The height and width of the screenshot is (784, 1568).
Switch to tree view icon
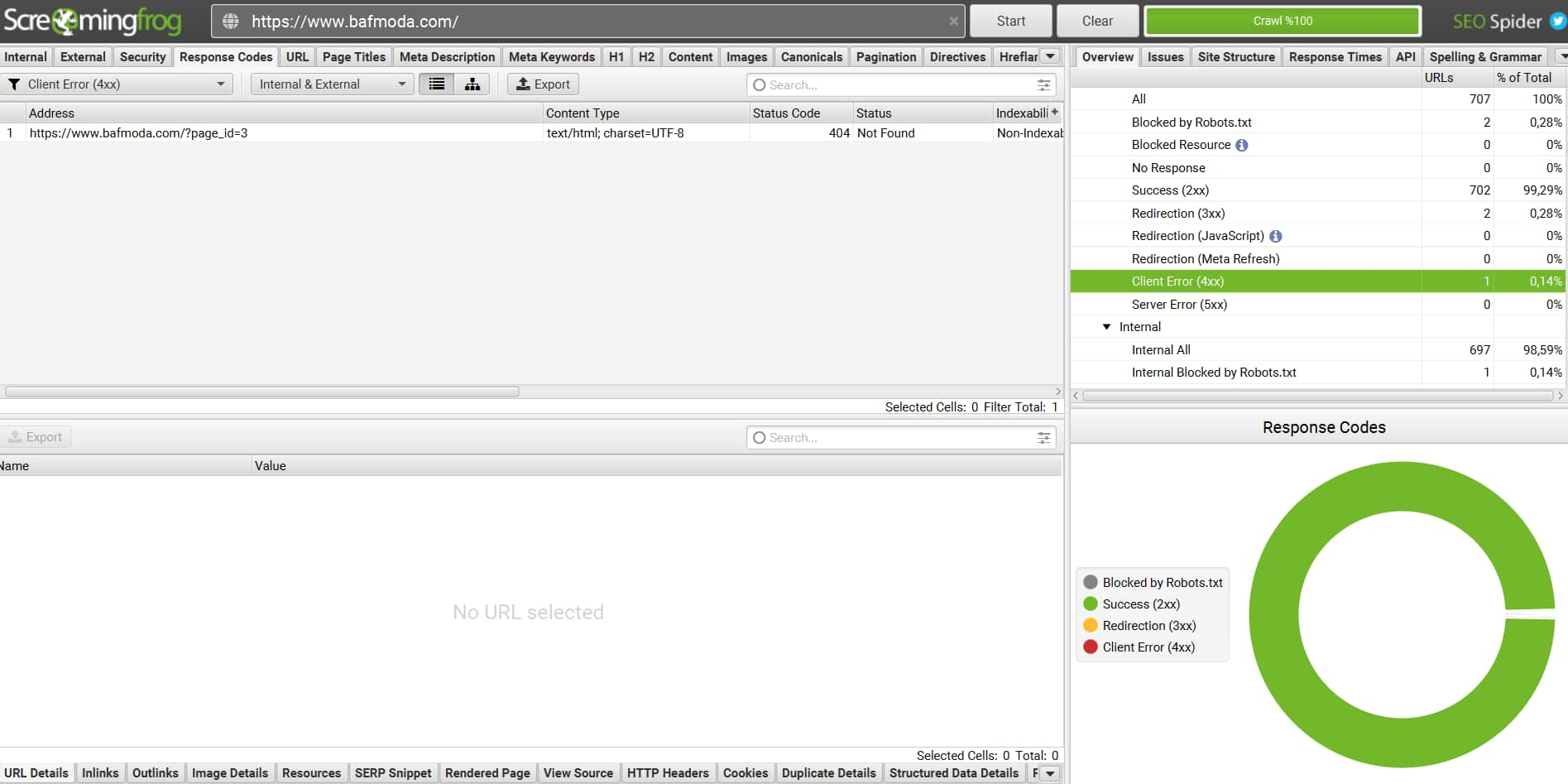click(472, 84)
